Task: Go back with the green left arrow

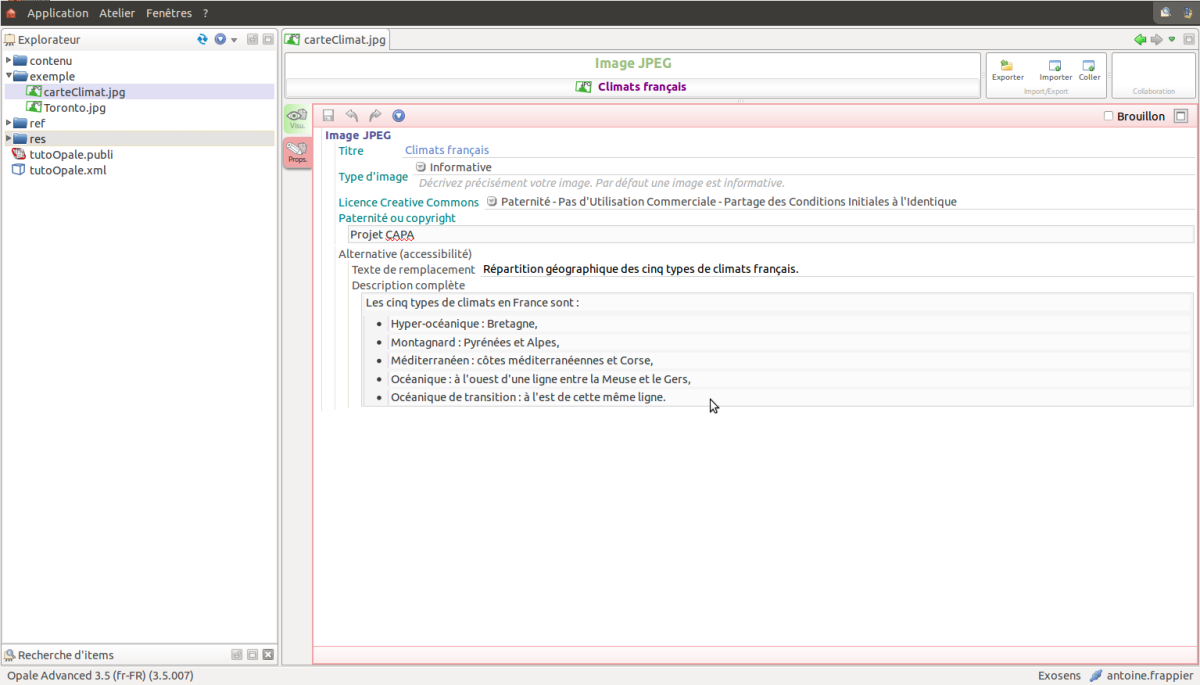Action: 1139,39
